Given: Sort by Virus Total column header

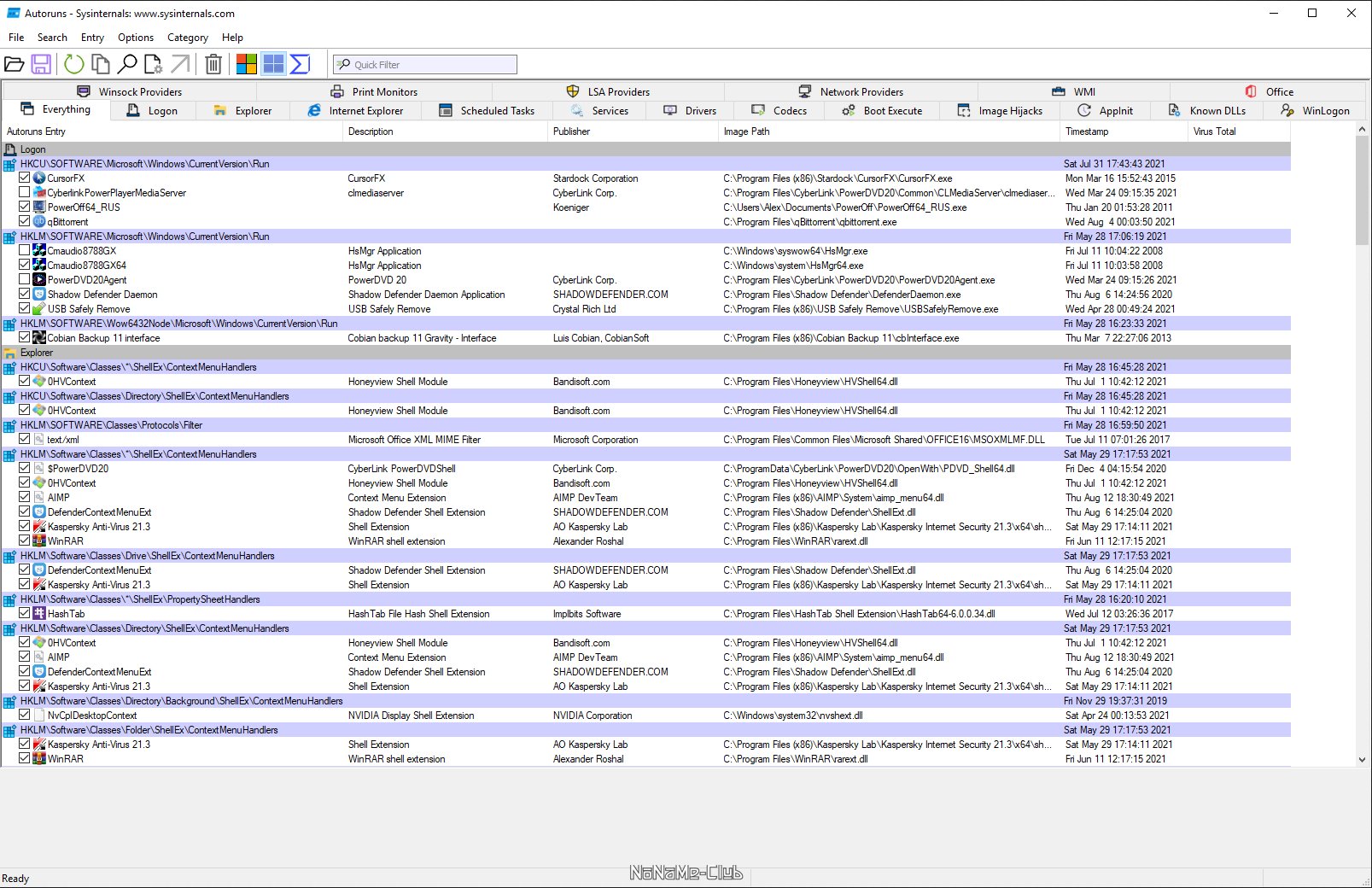Looking at the screenshot, I should (x=1239, y=131).
